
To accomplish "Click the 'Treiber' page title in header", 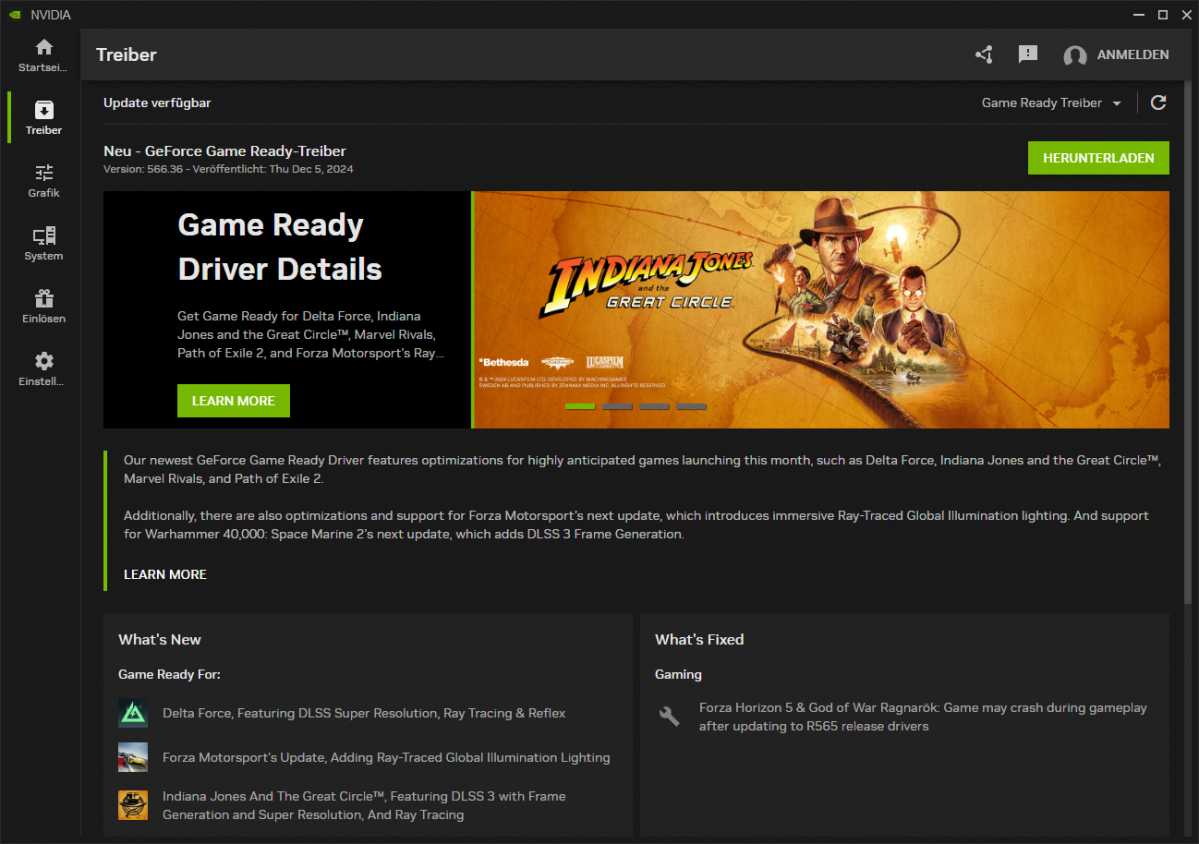I will (x=126, y=54).
